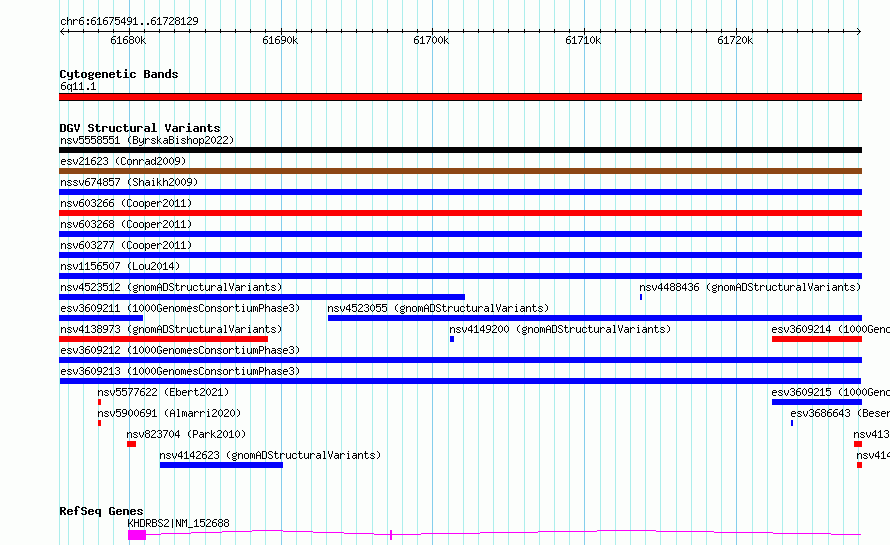Open esv21623 (Conrad2009) label
The height and width of the screenshot is (545, 890).
coord(123,161)
